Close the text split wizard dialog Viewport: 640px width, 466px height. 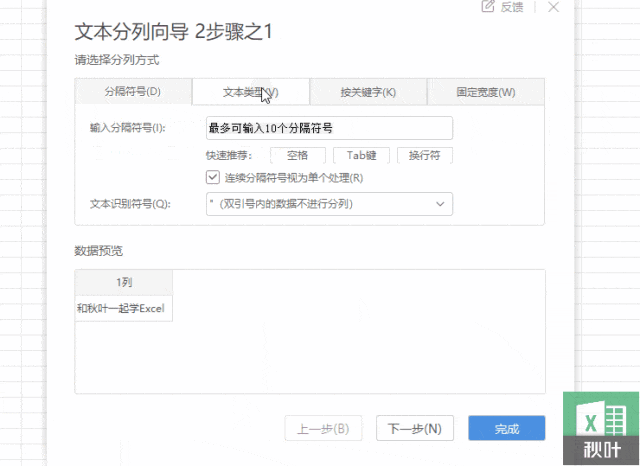[553, 7]
